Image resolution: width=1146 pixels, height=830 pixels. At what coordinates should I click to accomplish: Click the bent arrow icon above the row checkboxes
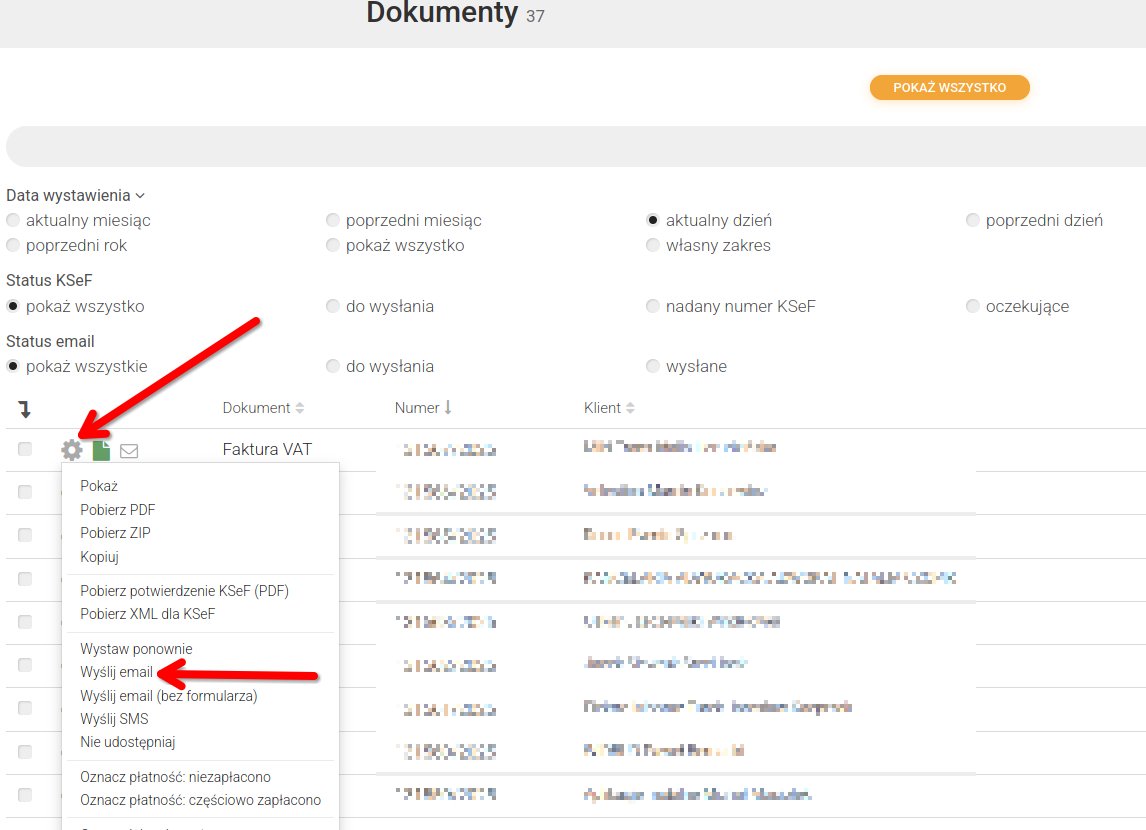pos(24,408)
